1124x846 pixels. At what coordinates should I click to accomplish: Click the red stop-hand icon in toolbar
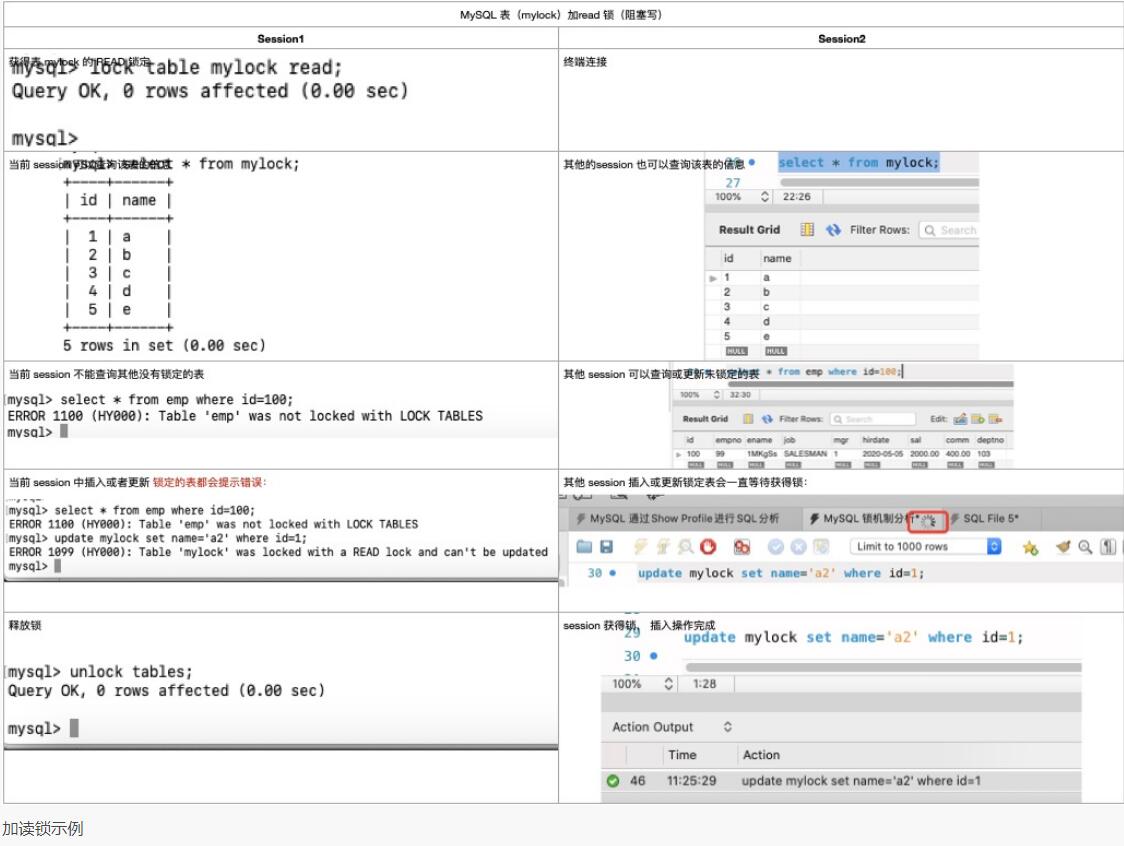coord(708,547)
